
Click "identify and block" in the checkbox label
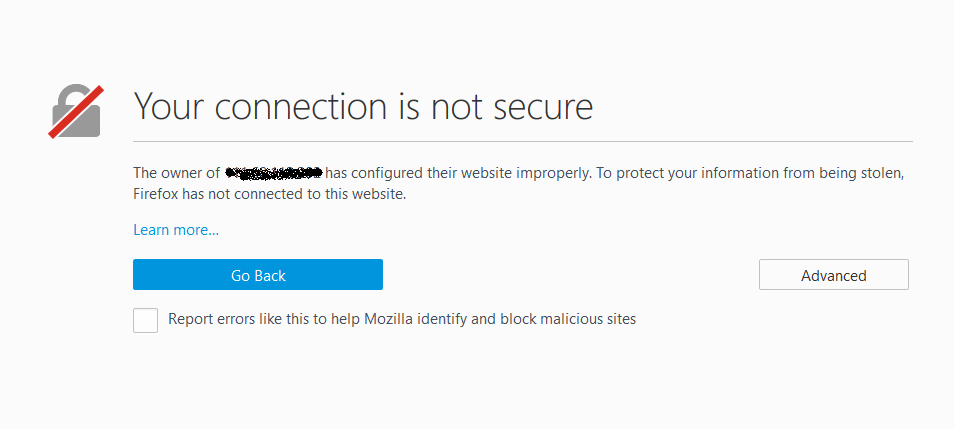[x=484, y=320]
